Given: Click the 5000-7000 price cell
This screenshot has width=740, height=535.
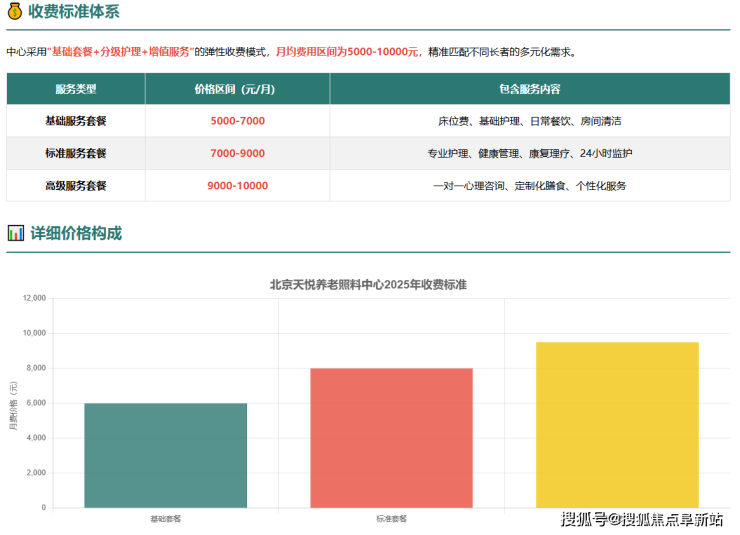Looking at the screenshot, I should pyautogui.click(x=237, y=121).
